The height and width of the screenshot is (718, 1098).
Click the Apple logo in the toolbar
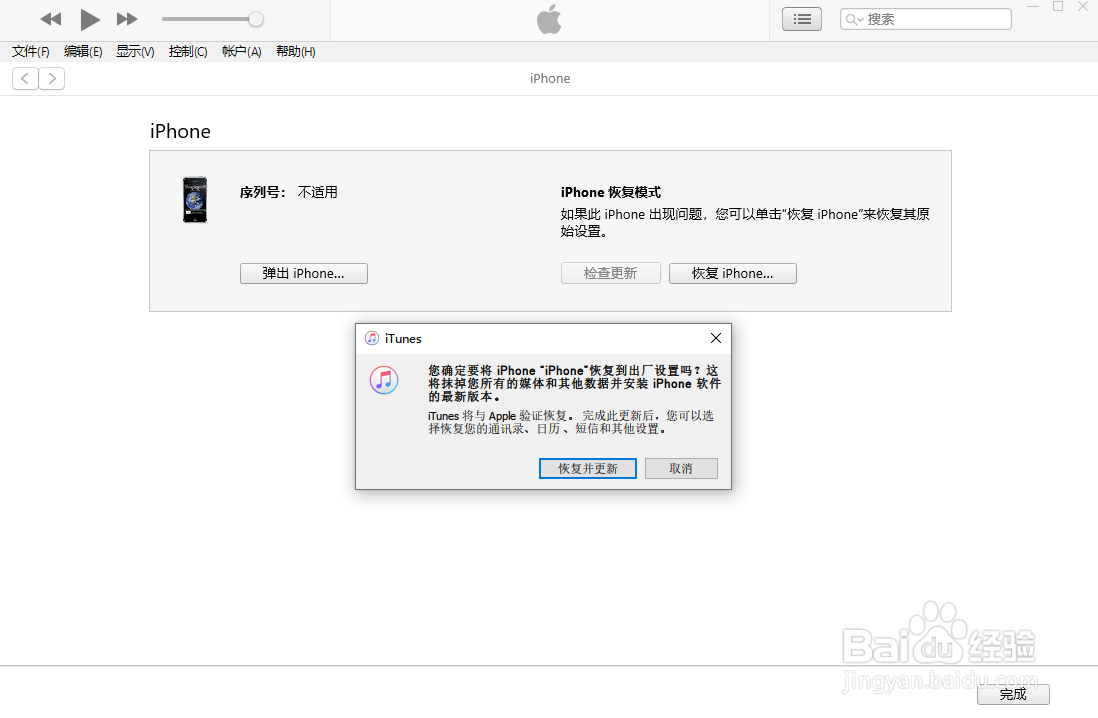[x=549, y=18]
